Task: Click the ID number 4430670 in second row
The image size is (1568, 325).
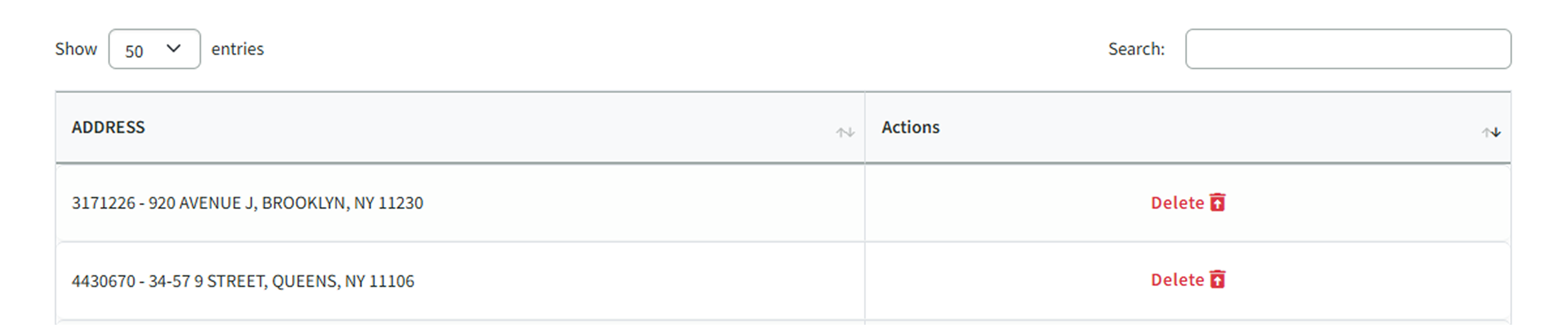Action: point(103,281)
